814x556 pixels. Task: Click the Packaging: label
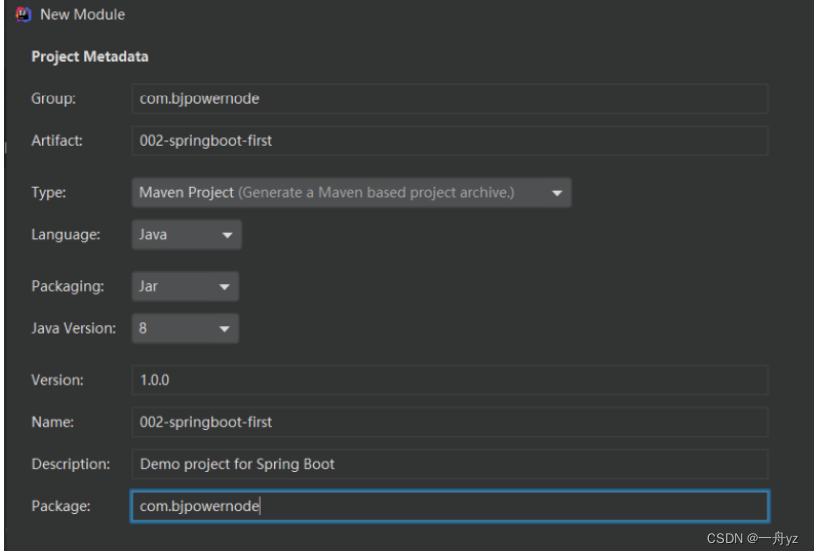[68, 287]
